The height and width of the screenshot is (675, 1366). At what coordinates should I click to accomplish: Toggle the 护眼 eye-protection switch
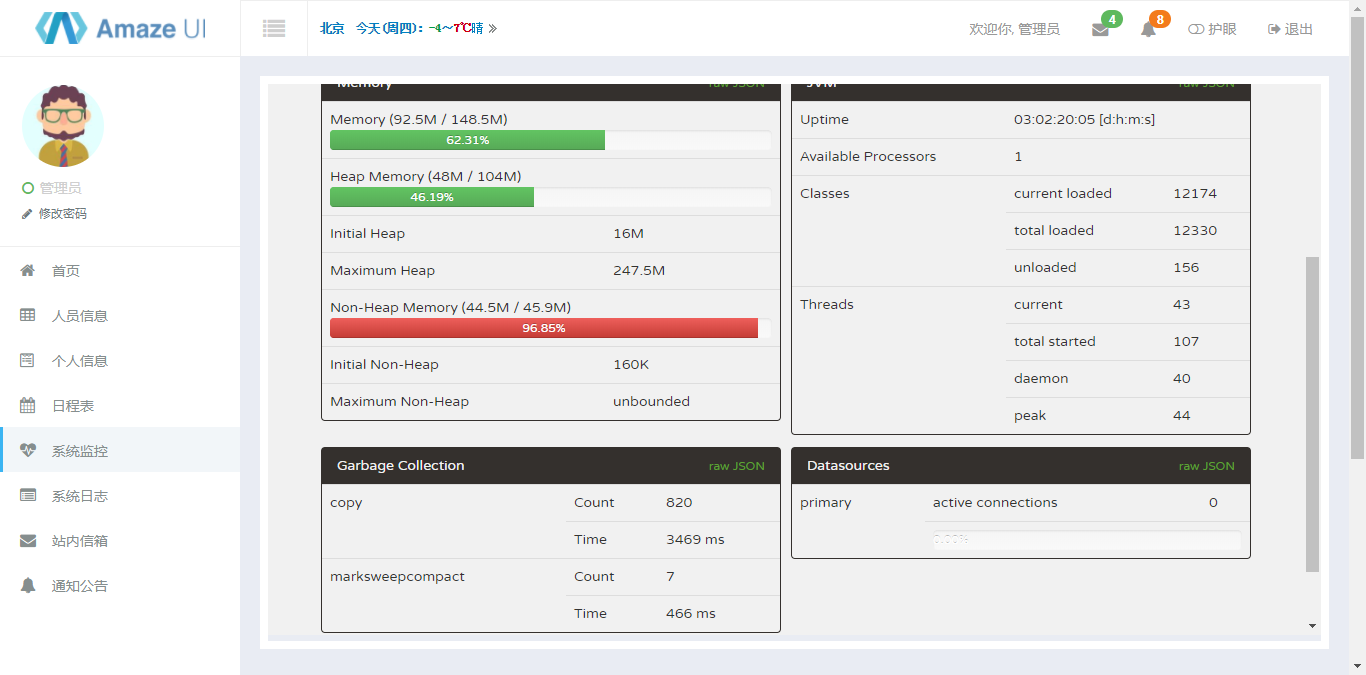(1212, 29)
